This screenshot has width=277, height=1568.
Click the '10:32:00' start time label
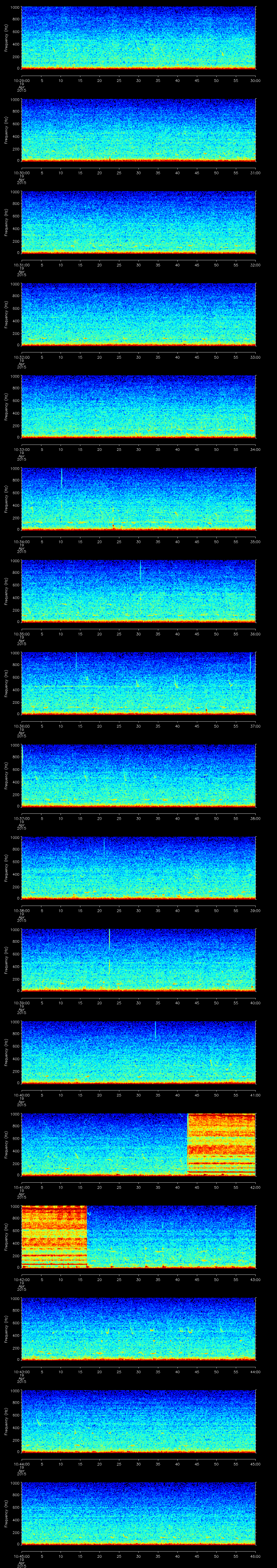pos(21,357)
